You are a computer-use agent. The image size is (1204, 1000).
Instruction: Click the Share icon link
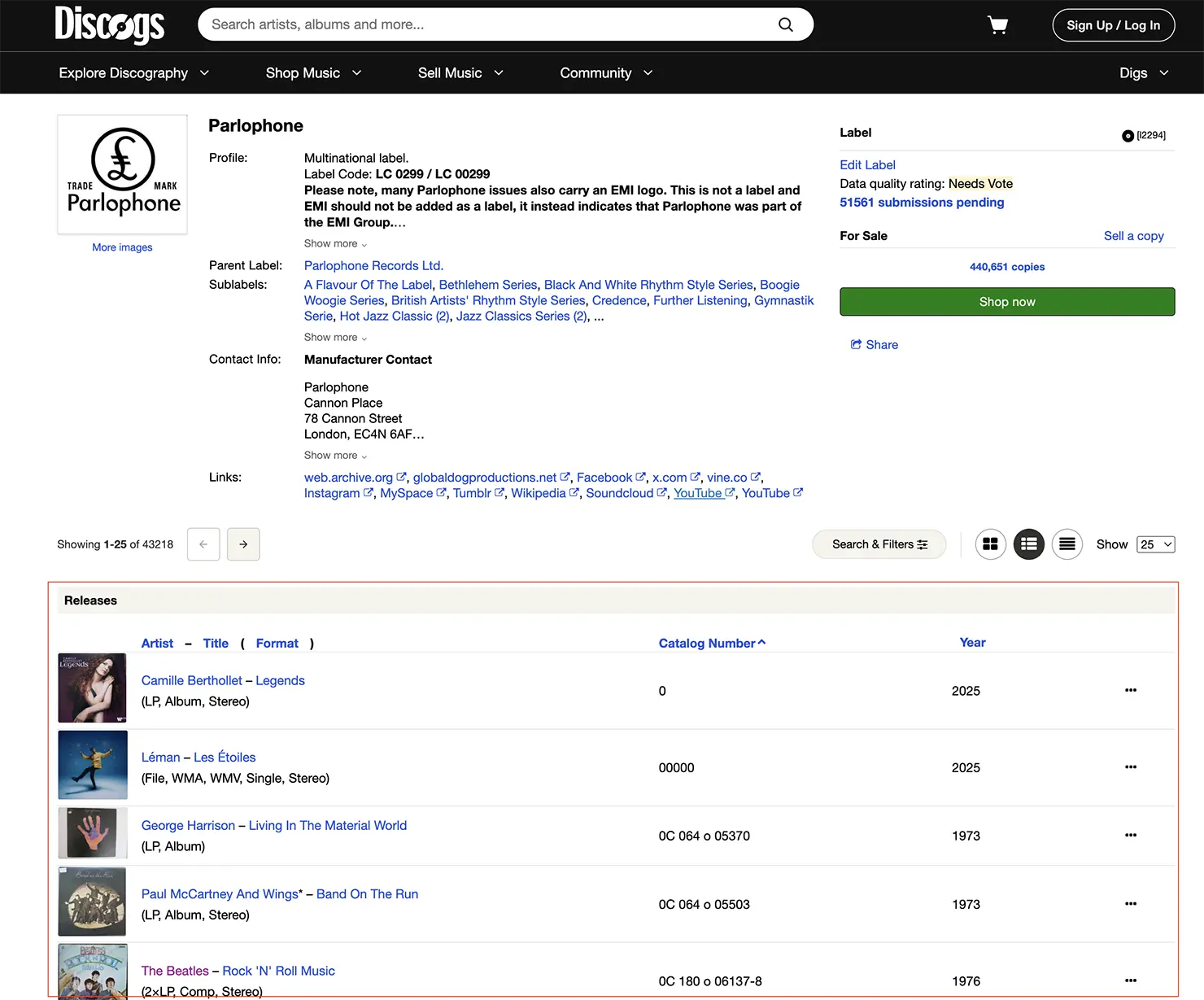874,345
